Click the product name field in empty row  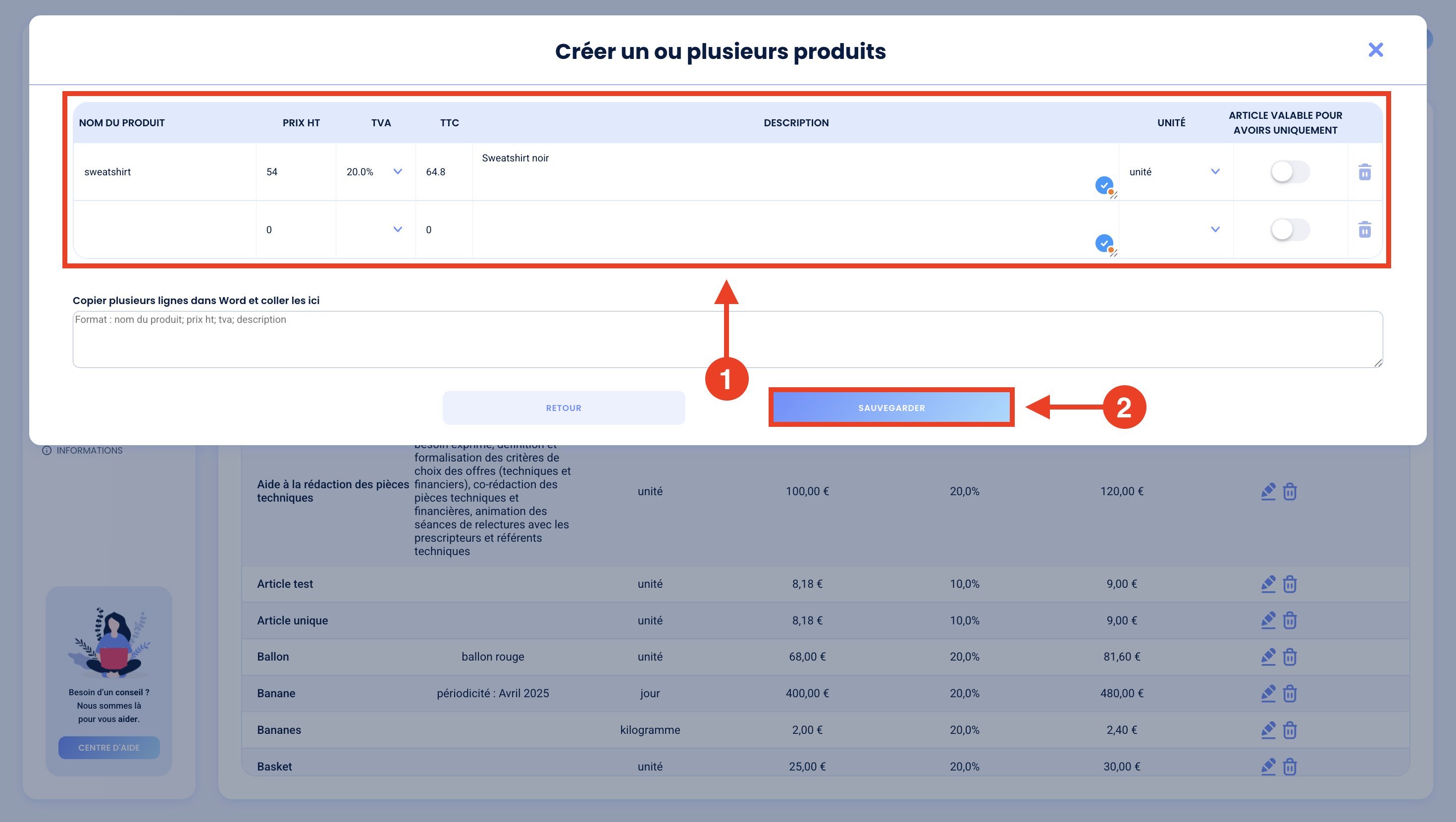point(164,230)
